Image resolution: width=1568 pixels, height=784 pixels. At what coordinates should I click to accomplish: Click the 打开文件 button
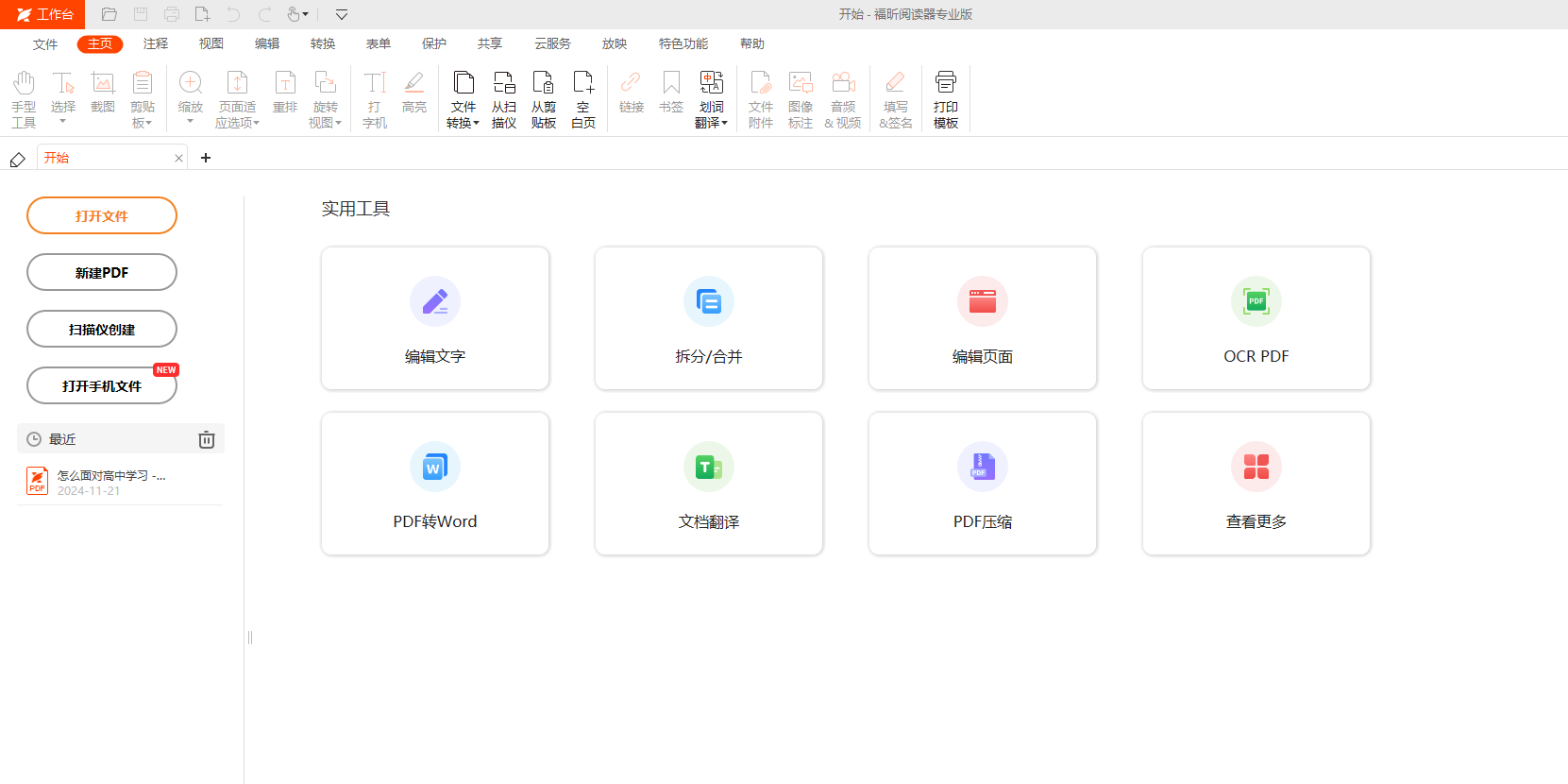pos(102,215)
